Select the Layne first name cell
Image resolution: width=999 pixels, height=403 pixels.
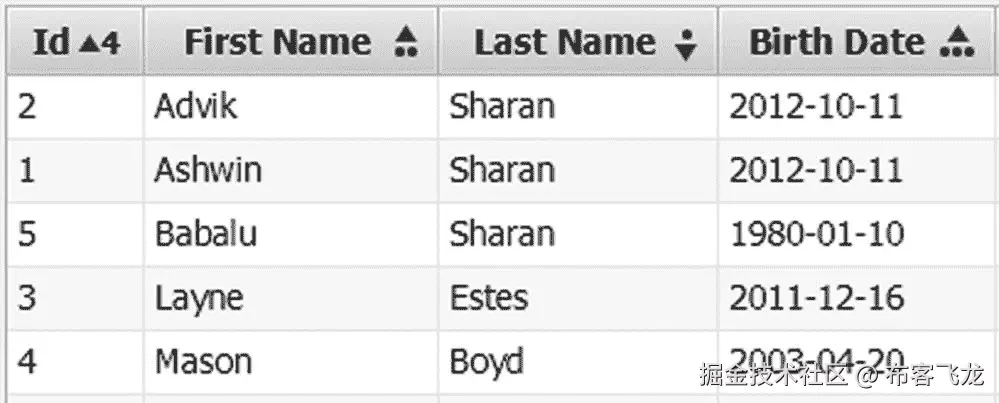[291, 298]
